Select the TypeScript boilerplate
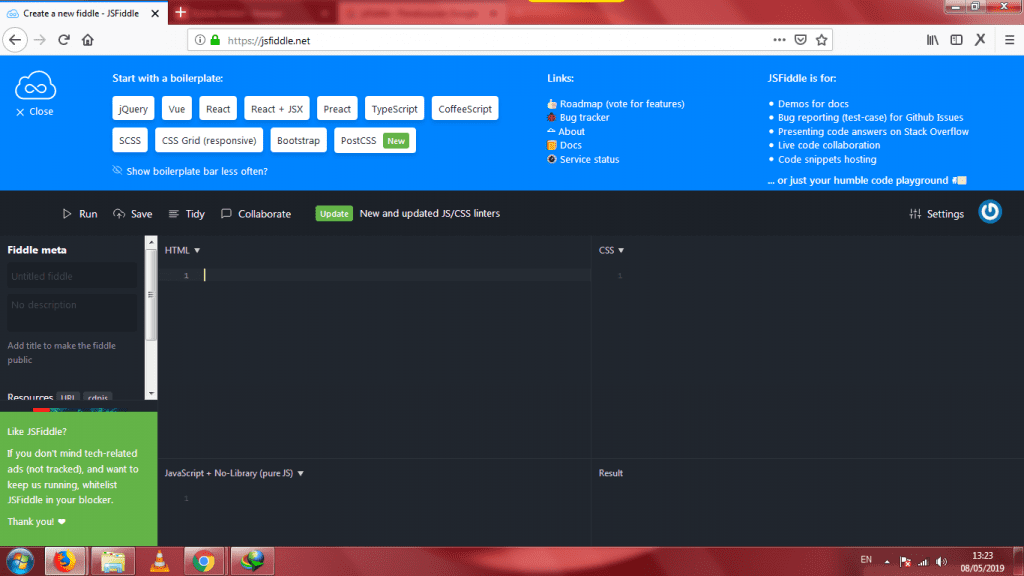1024x576 pixels. (394, 109)
